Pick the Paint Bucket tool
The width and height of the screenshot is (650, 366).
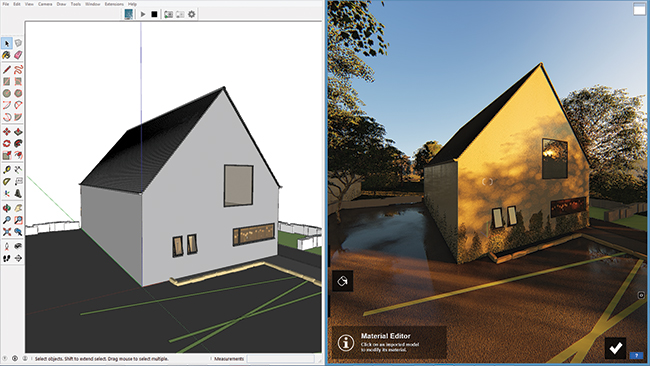(7, 55)
